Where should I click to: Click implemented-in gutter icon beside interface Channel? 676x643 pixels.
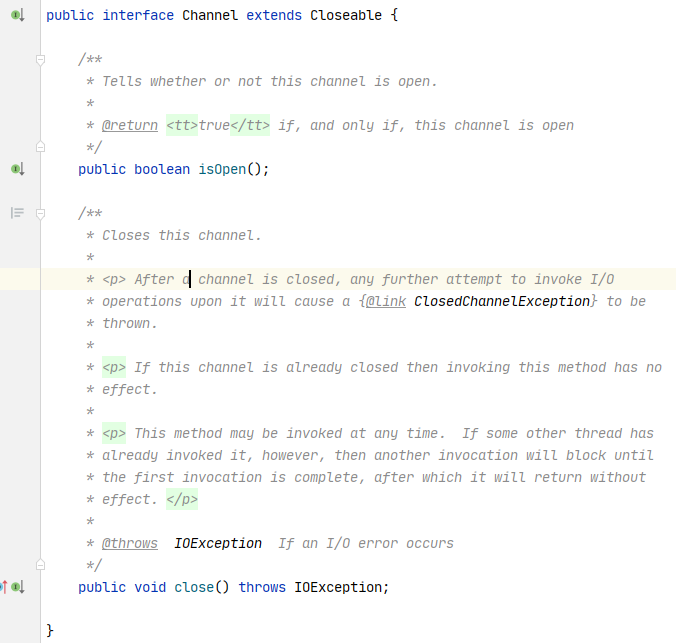(18, 15)
